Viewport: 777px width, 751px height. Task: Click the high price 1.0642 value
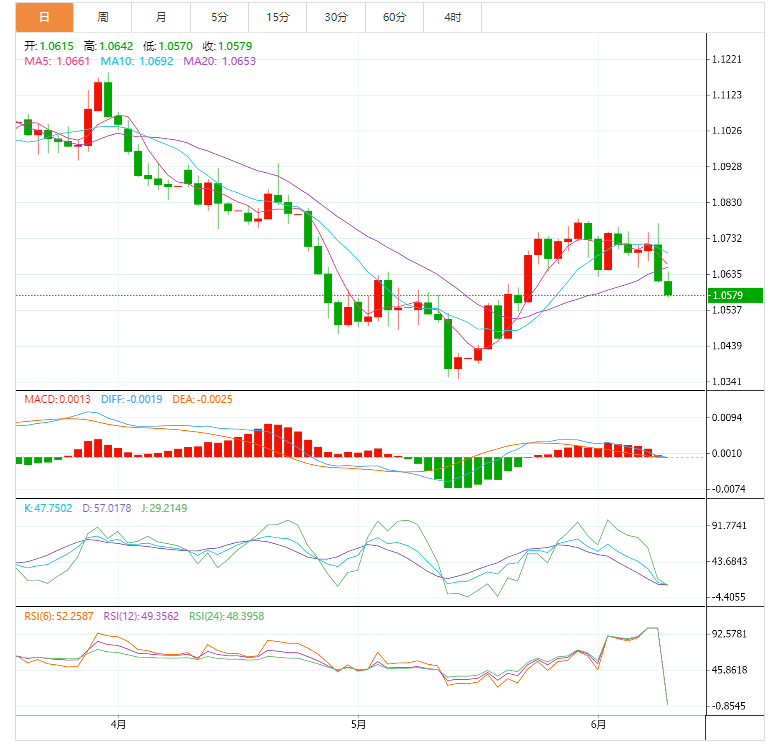point(116,46)
